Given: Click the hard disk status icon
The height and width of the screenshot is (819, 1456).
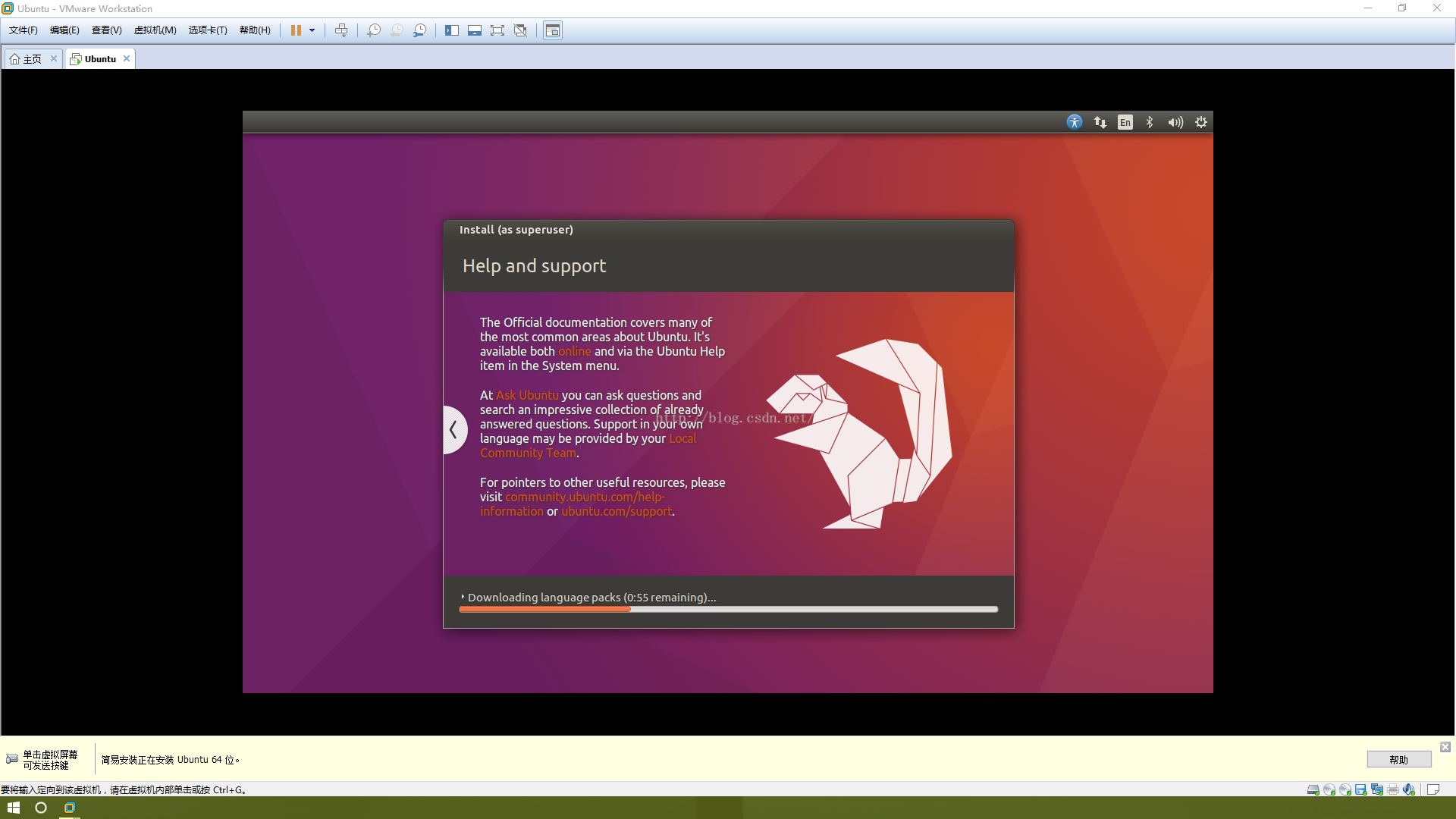Looking at the screenshot, I should pyautogui.click(x=1313, y=789).
